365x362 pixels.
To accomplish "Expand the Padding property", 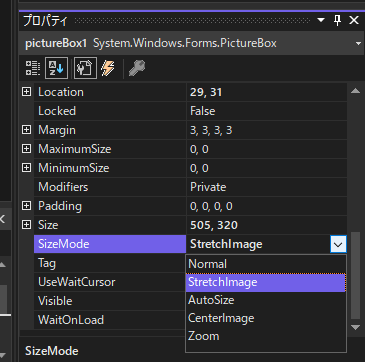I will [x=26, y=206].
